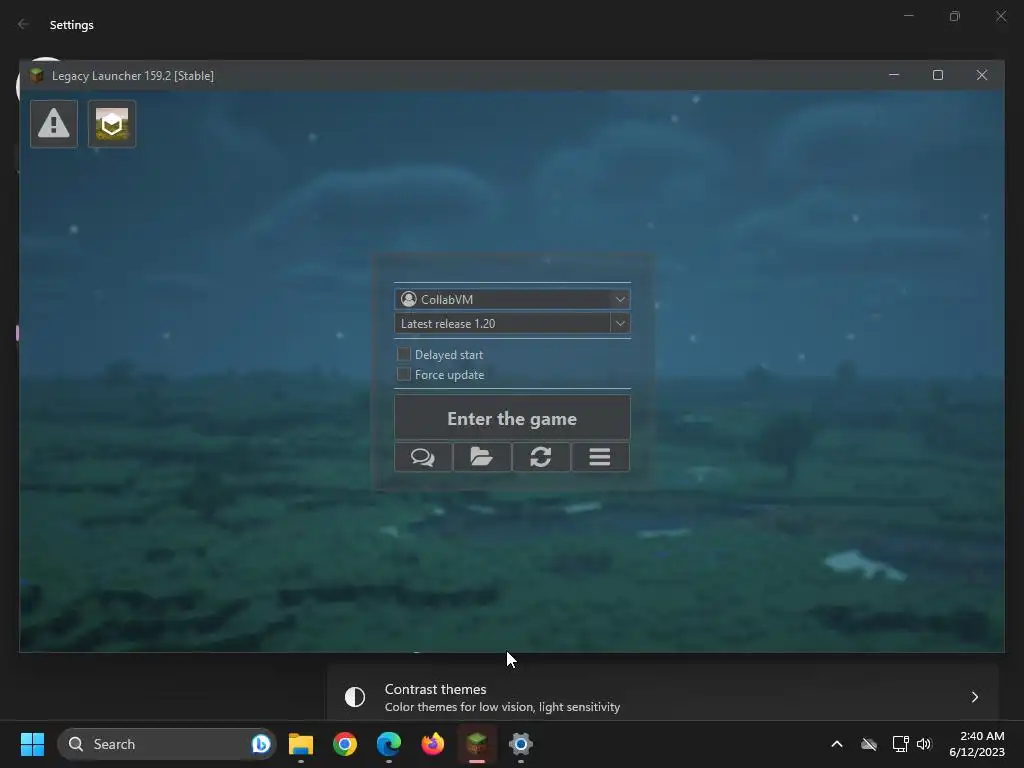
Task: Click the taskbar Search box
Action: 167,744
